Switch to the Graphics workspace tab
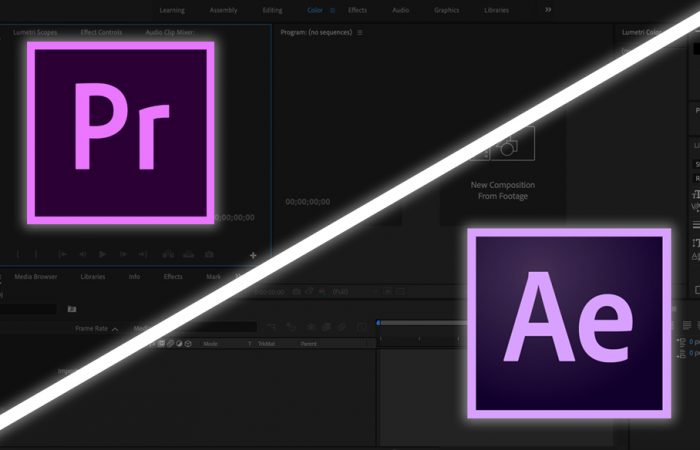 pyautogui.click(x=446, y=10)
